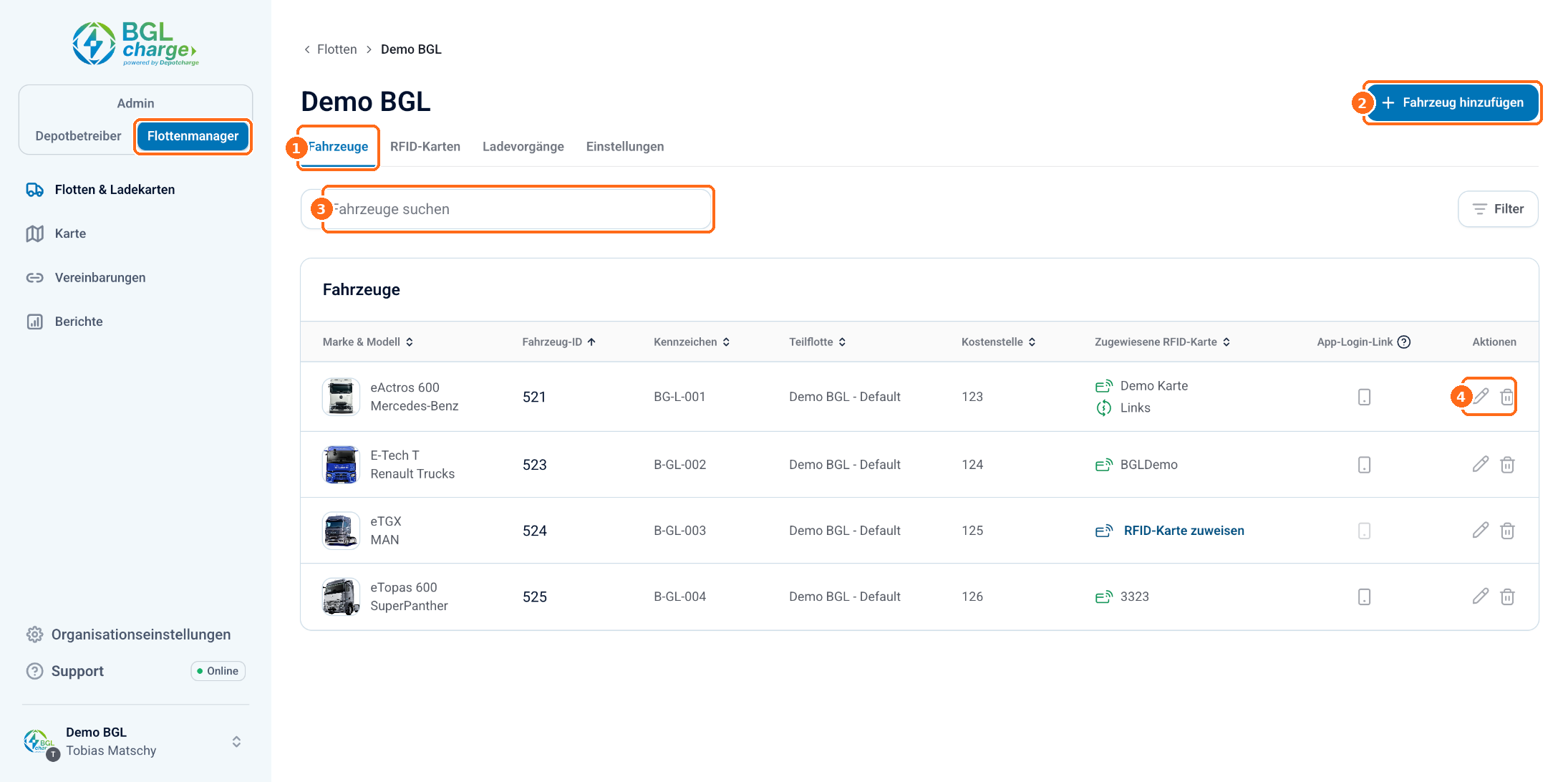Switch to the RFID-Karten tab
The image size is (1568, 782).
click(425, 147)
